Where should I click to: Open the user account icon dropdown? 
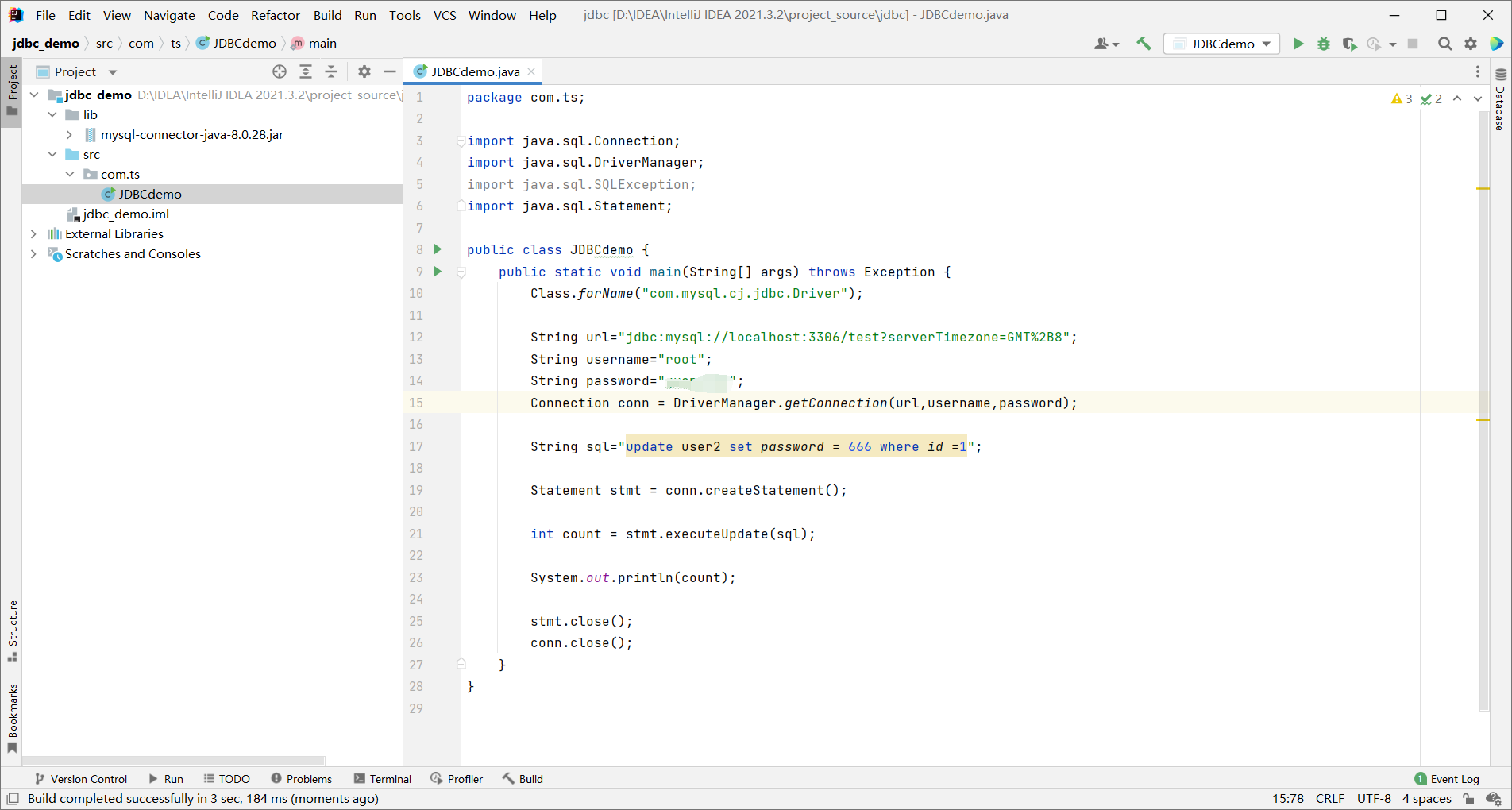click(1106, 44)
